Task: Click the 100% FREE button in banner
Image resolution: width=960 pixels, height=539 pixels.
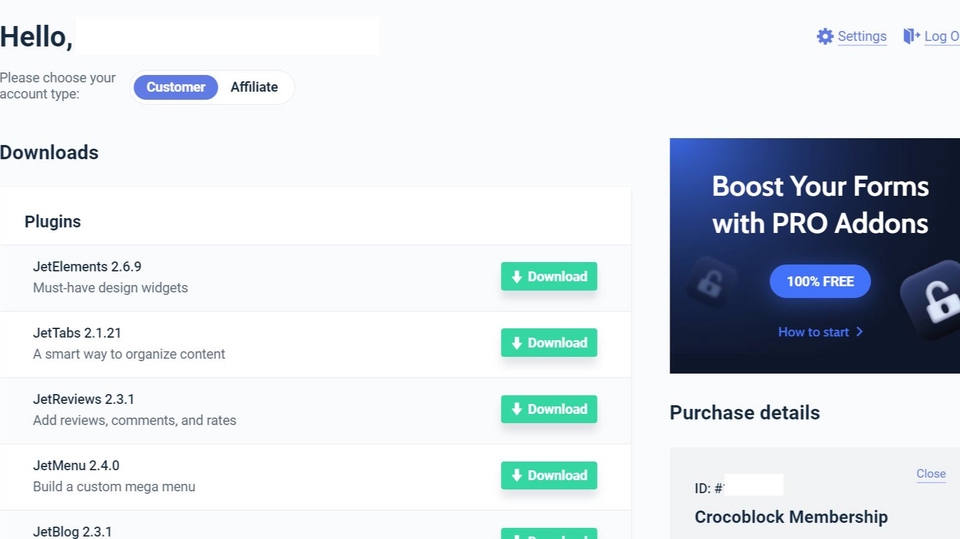Action: 820,281
